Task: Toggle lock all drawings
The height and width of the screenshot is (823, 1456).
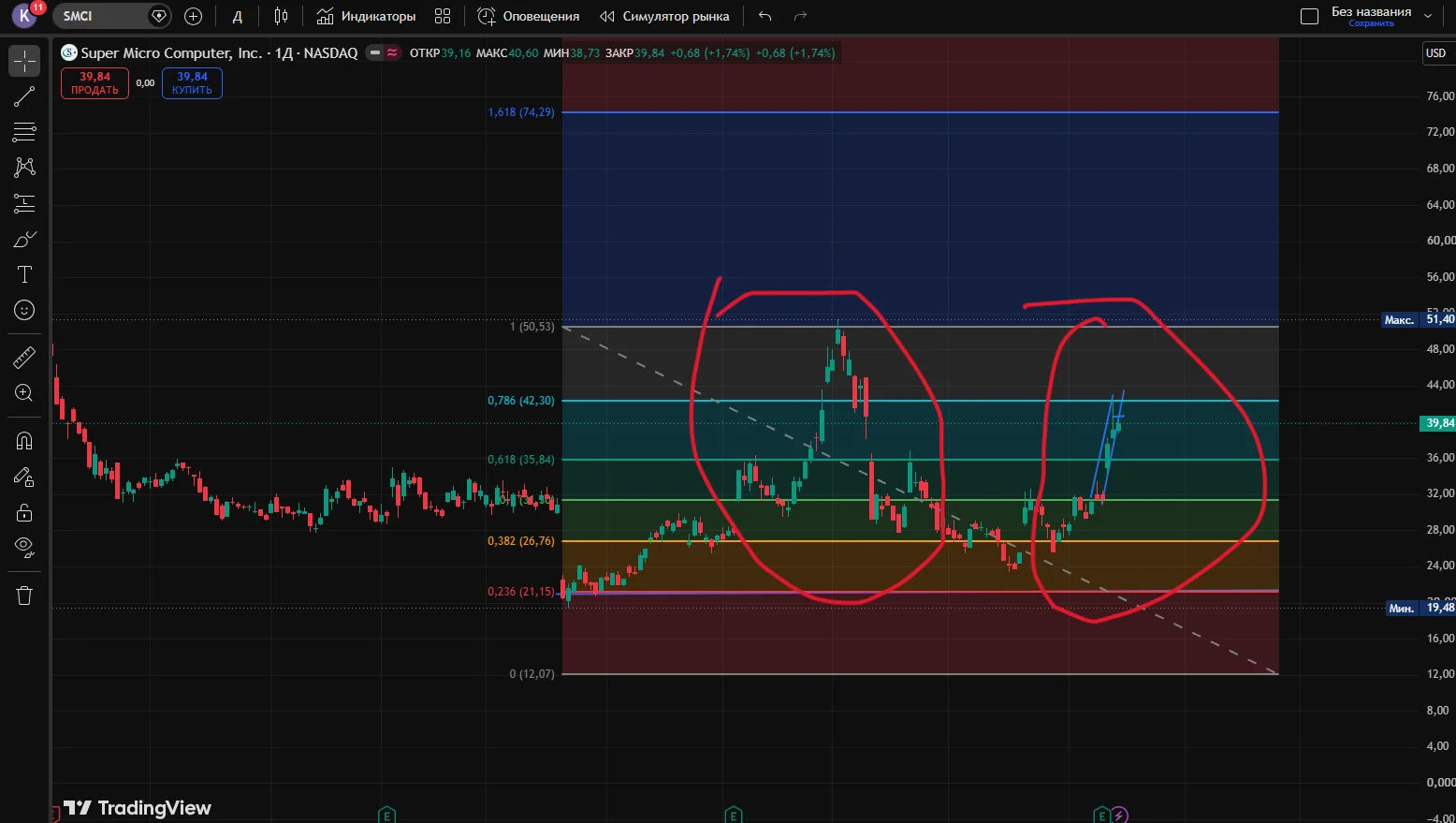Action: (x=24, y=513)
